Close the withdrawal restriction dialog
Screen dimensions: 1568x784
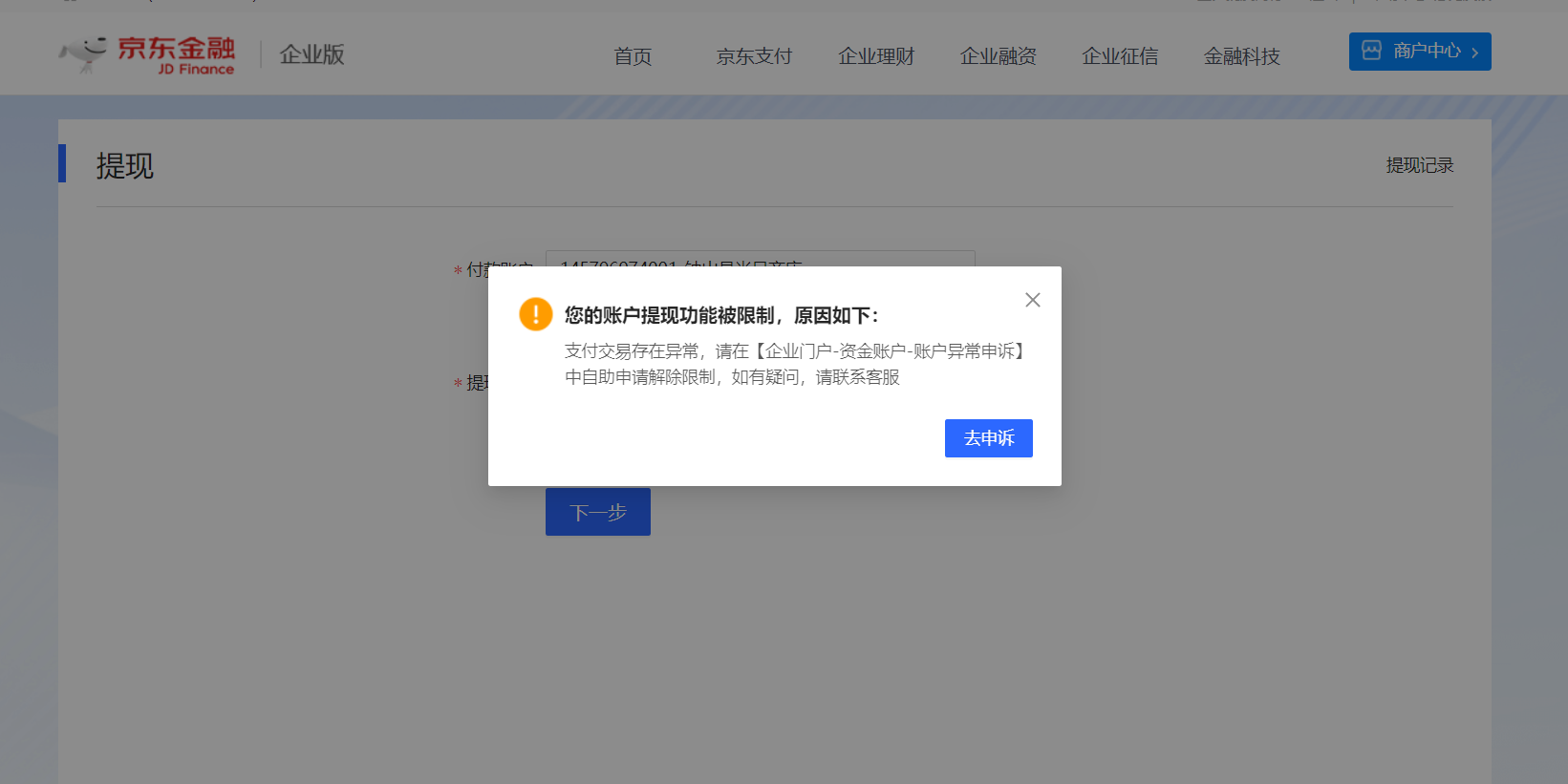click(1032, 300)
